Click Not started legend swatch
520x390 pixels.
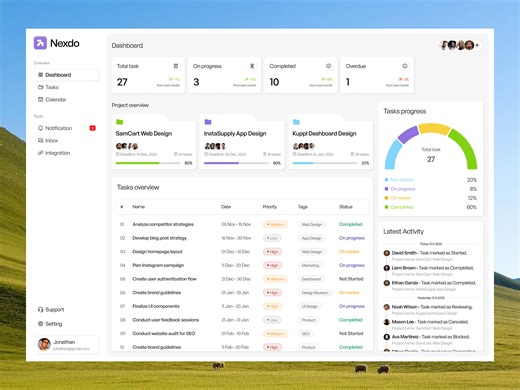(386, 180)
